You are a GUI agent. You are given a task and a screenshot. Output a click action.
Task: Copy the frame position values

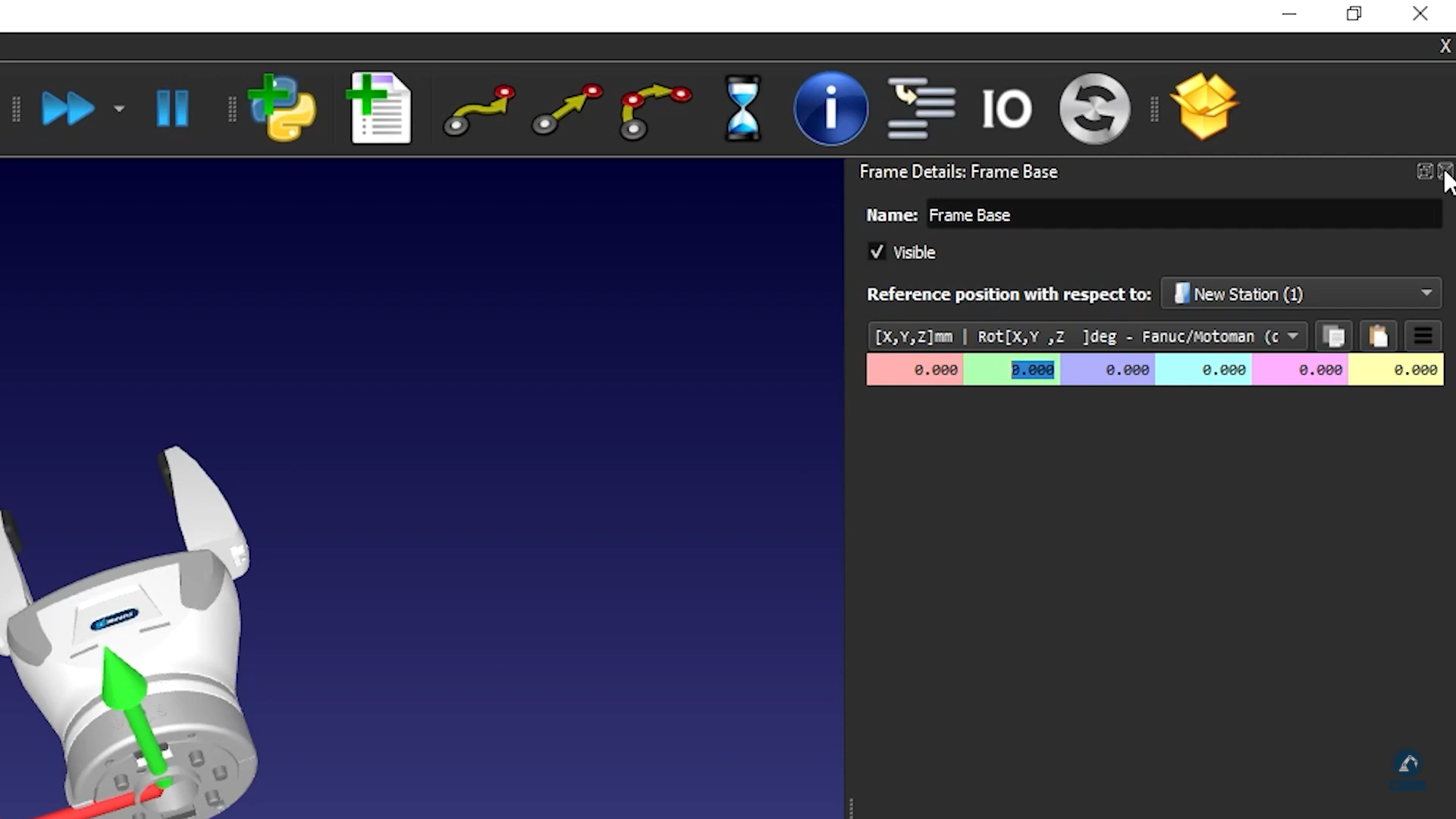tap(1334, 337)
